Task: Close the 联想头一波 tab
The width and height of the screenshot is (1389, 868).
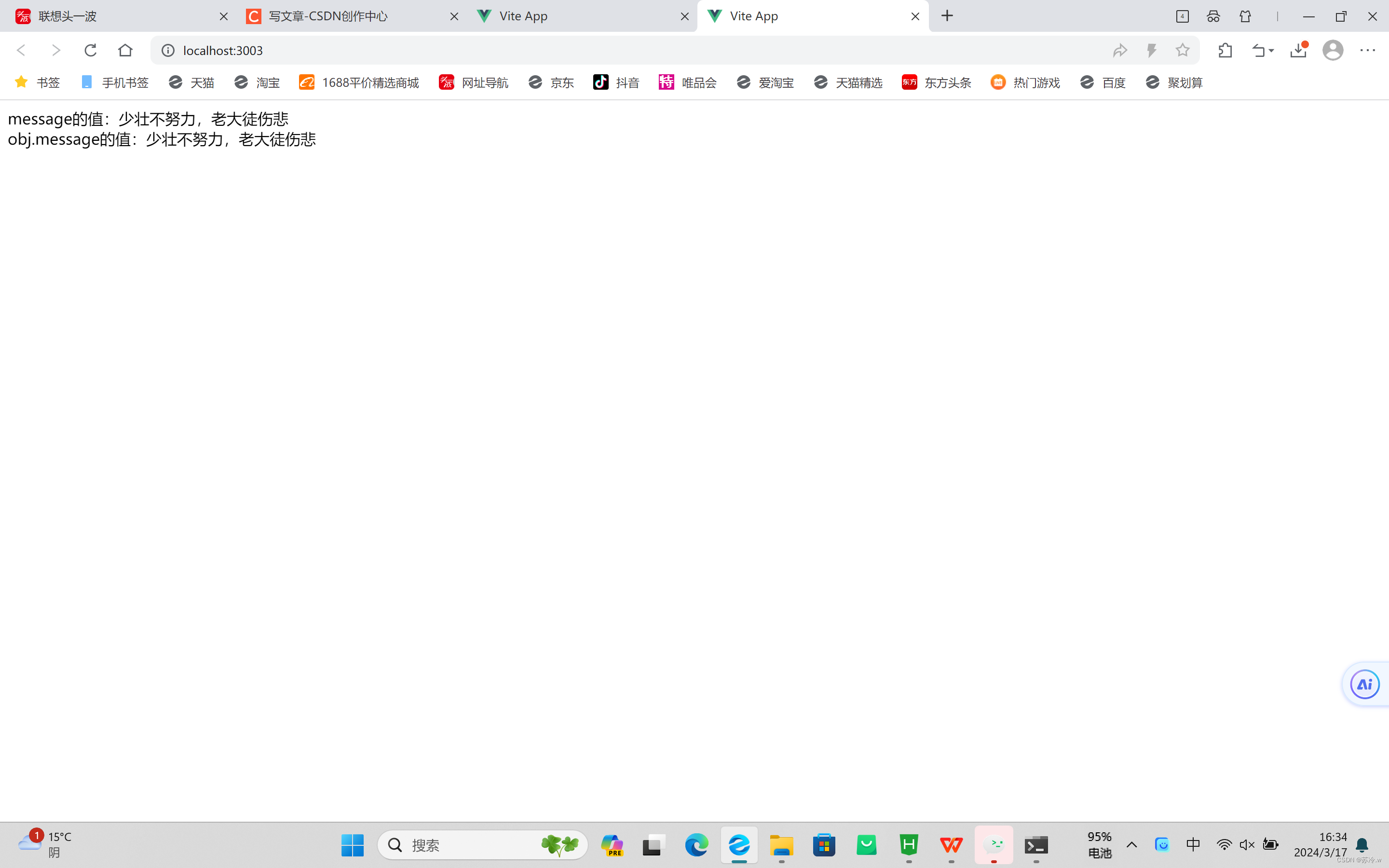Action: [223, 17]
